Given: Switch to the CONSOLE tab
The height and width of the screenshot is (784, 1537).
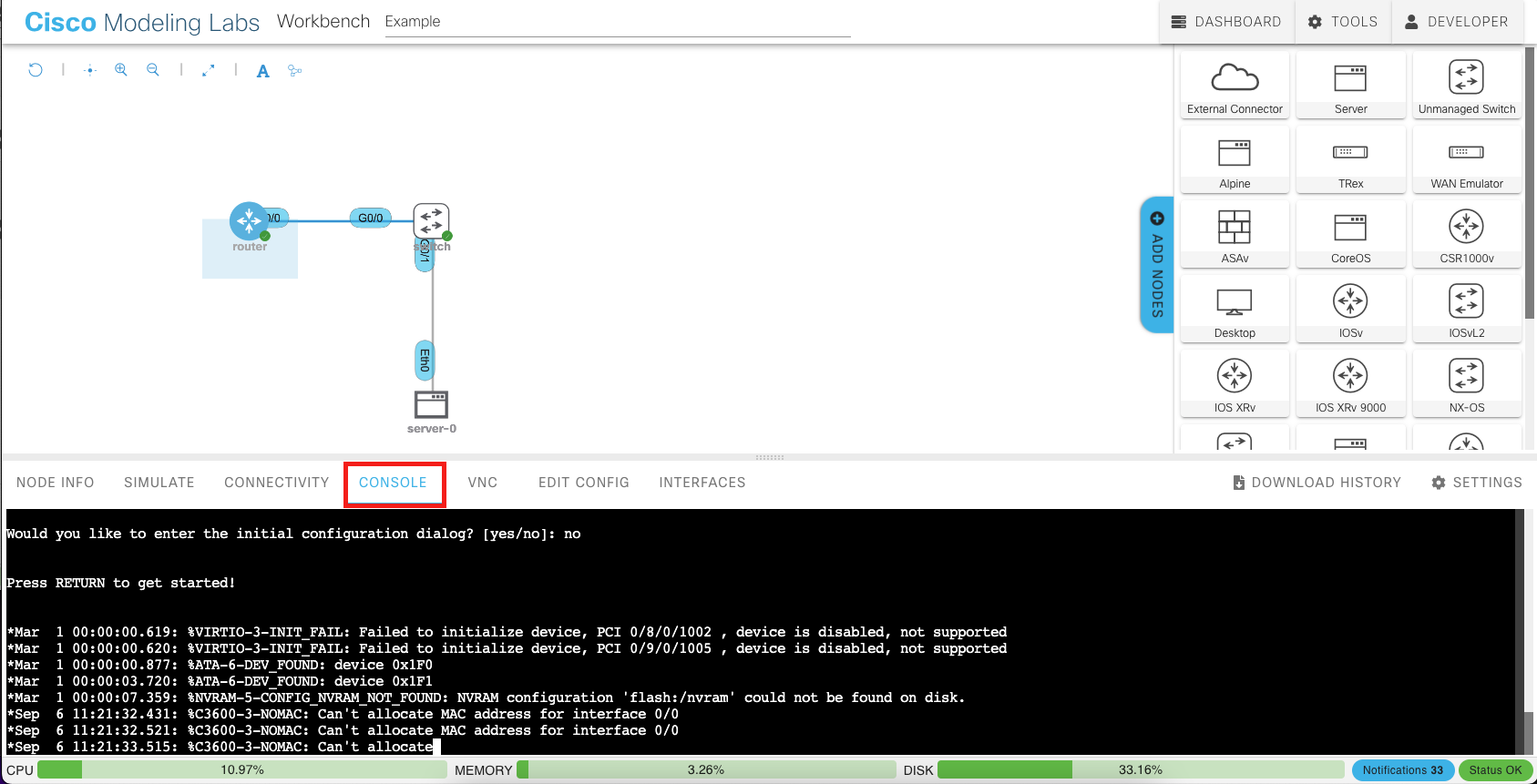Looking at the screenshot, I should [x=394, y=483].
